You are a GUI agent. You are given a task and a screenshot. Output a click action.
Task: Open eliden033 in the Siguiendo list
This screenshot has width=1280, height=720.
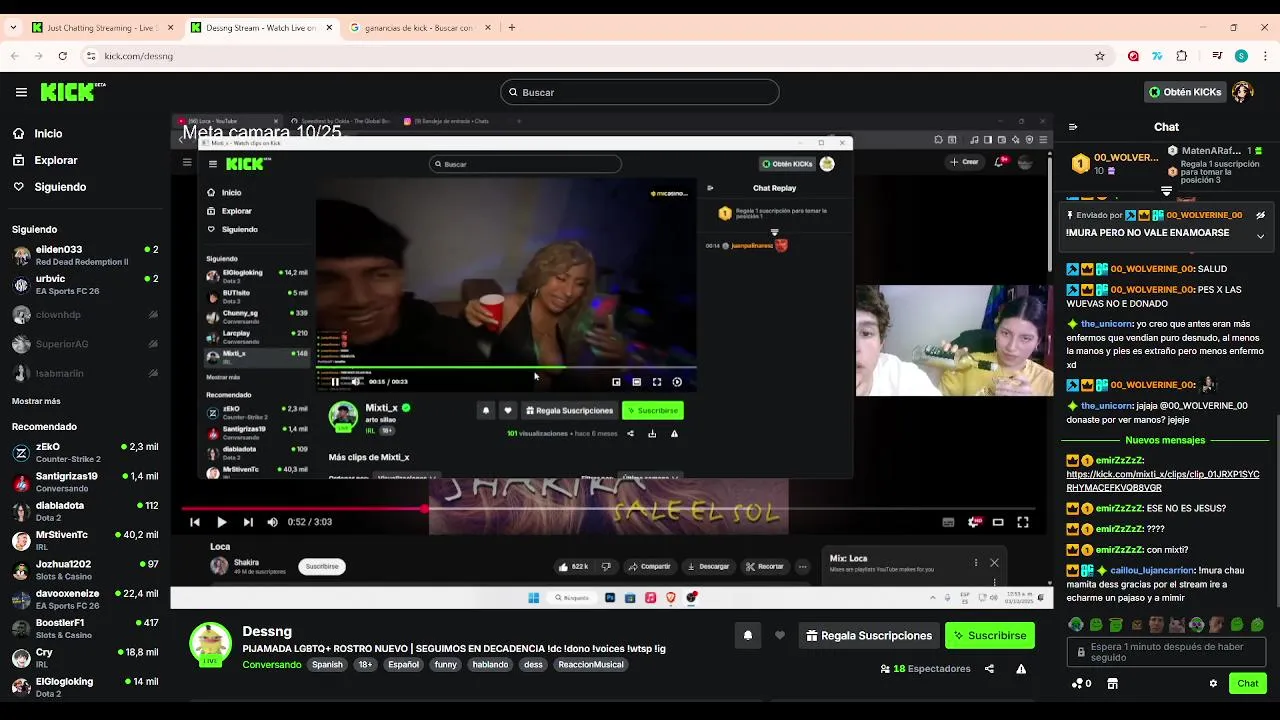click(84, 255)
